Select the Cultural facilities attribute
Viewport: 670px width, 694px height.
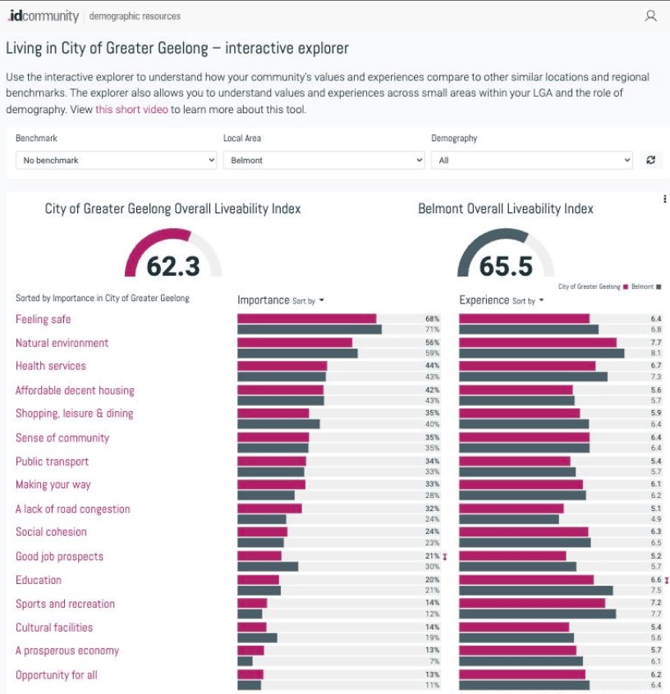pos(54,628)
